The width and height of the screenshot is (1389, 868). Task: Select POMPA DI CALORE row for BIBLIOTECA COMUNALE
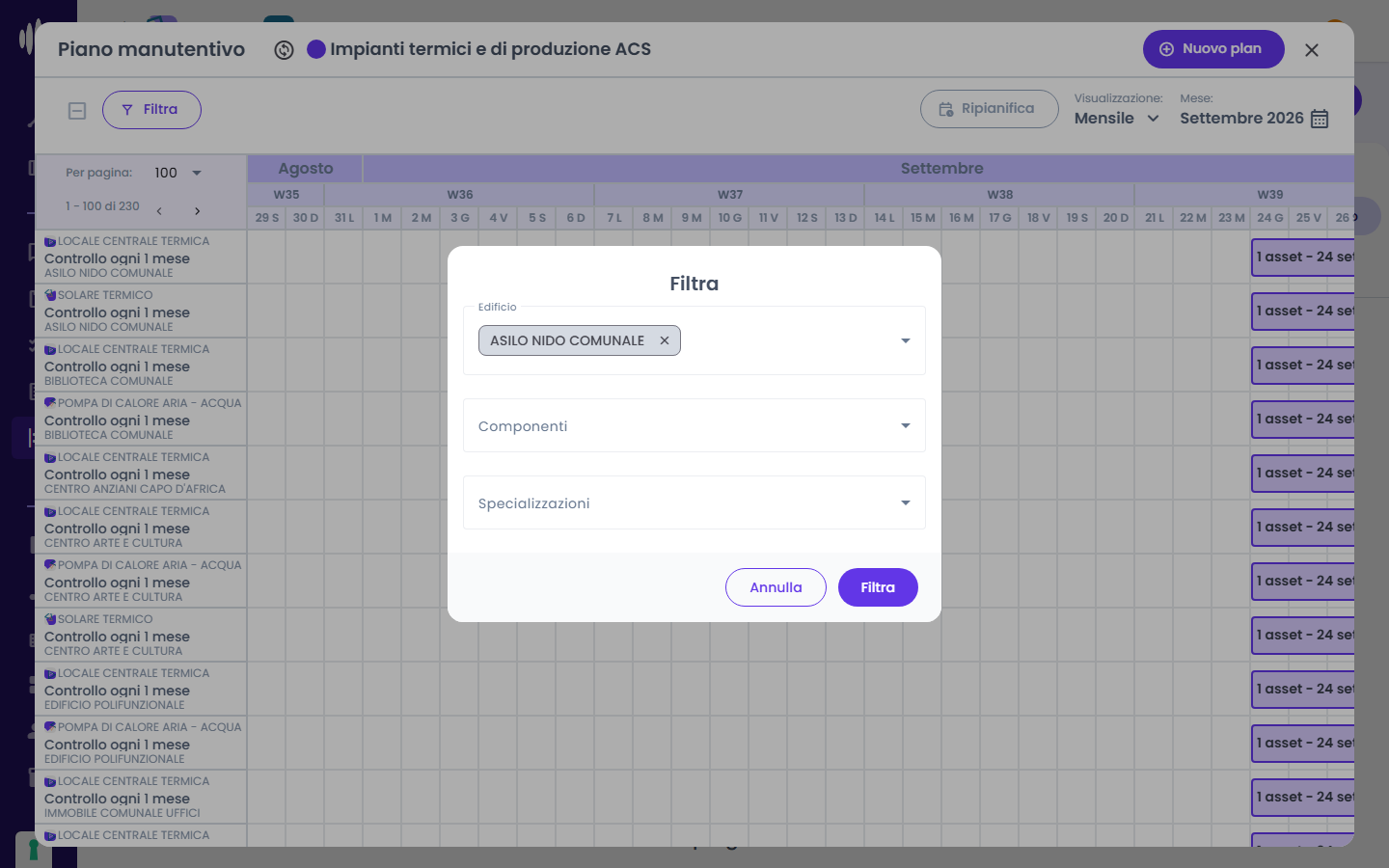pyautogui.click(x=141, y=419)
